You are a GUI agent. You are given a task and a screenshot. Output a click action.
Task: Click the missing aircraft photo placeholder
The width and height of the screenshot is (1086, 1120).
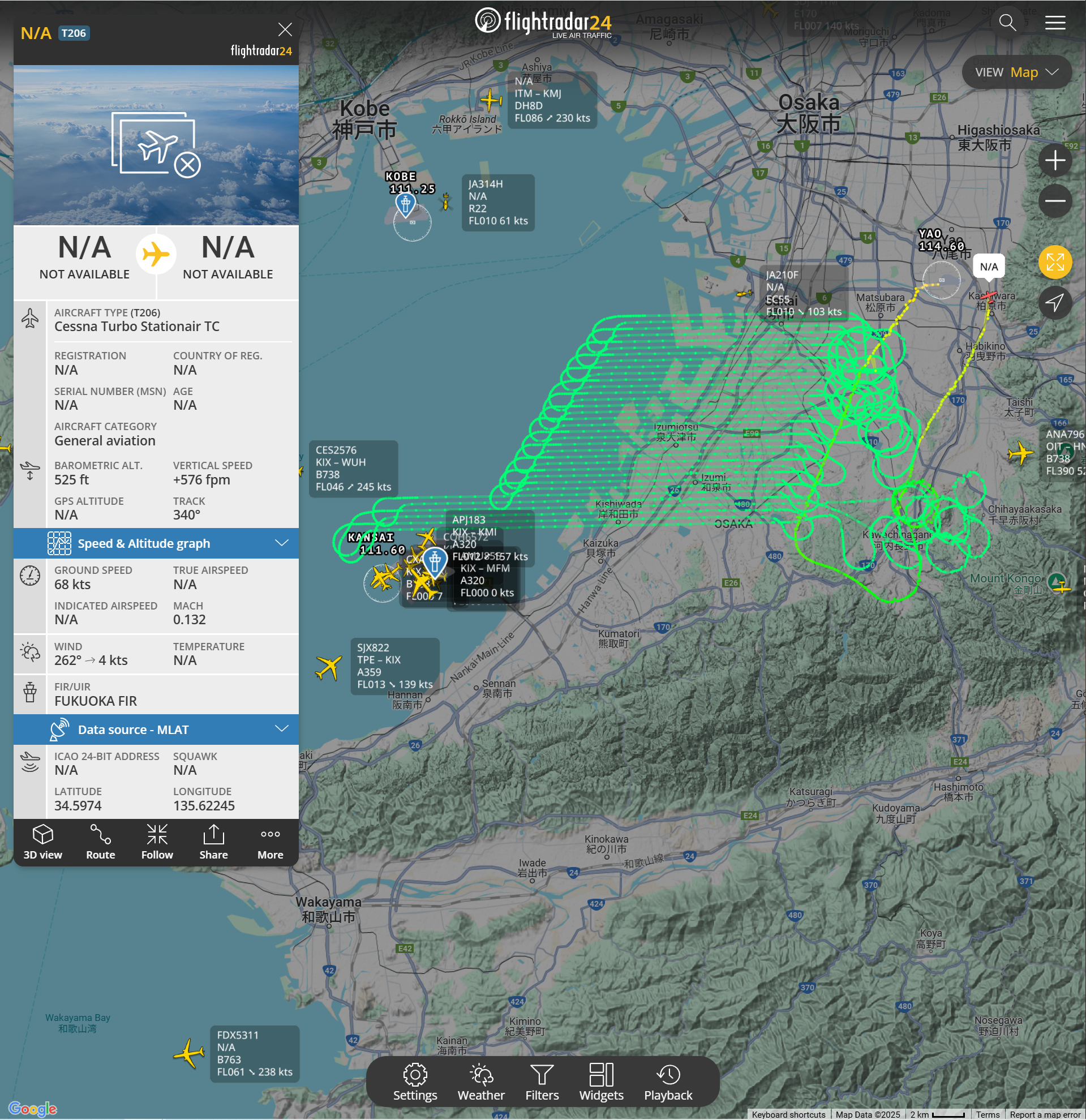[x=156, y=145]
